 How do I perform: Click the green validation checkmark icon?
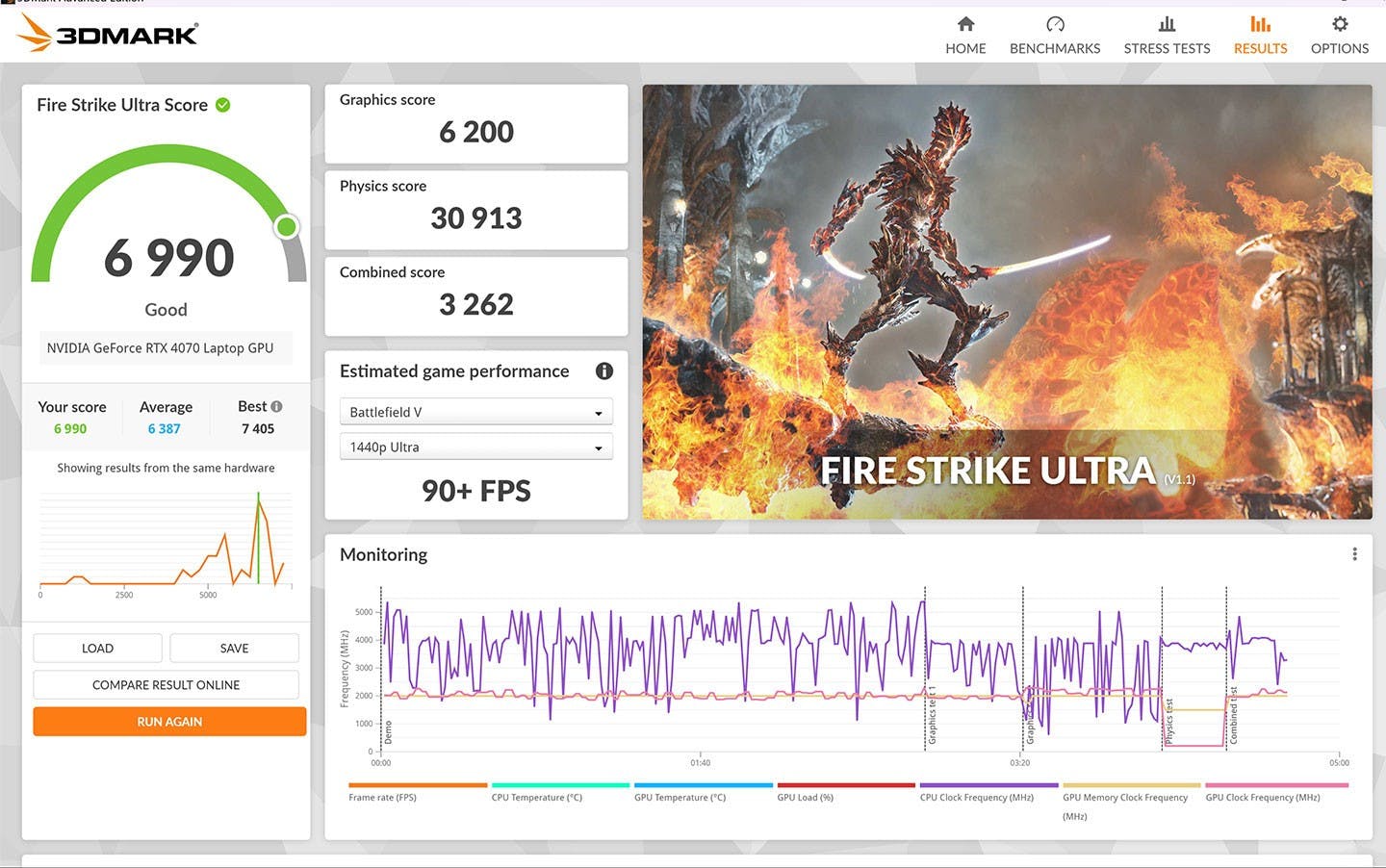click(x=223, y=105)
